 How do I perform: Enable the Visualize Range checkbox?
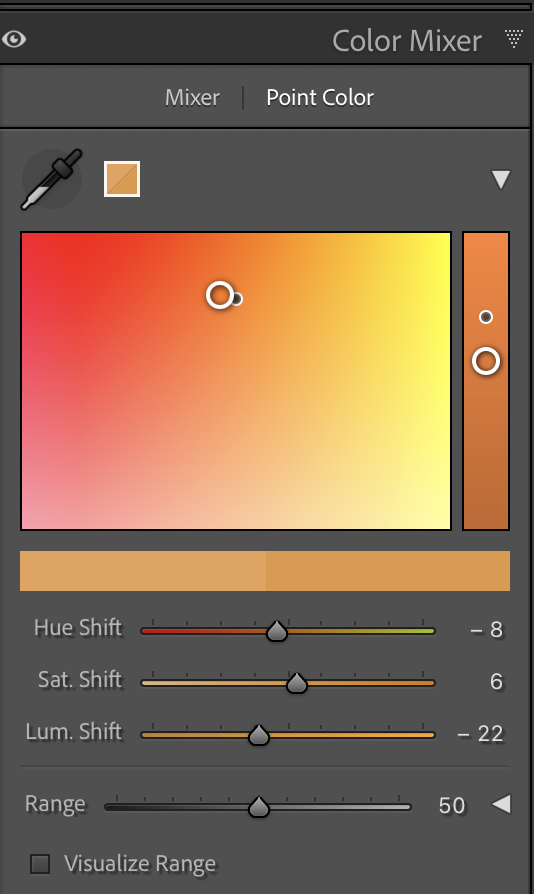(x=40, y=864)
